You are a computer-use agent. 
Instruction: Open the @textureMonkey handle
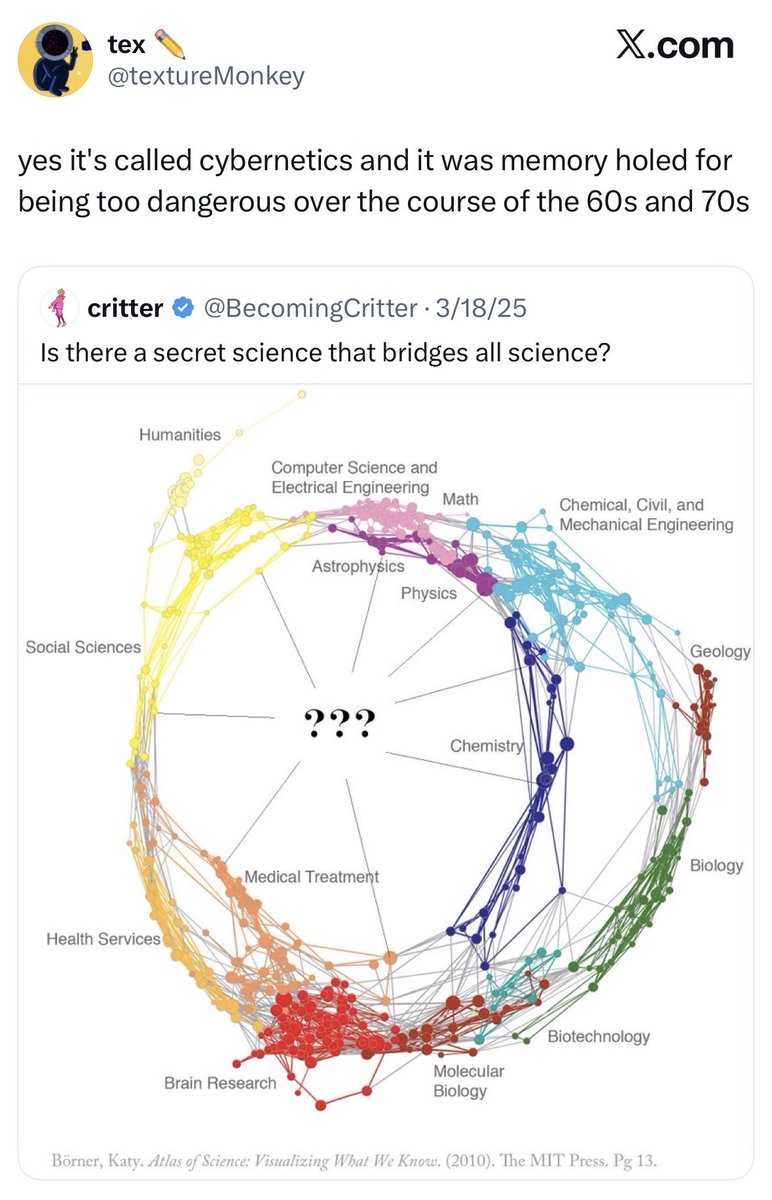[205, 77]
